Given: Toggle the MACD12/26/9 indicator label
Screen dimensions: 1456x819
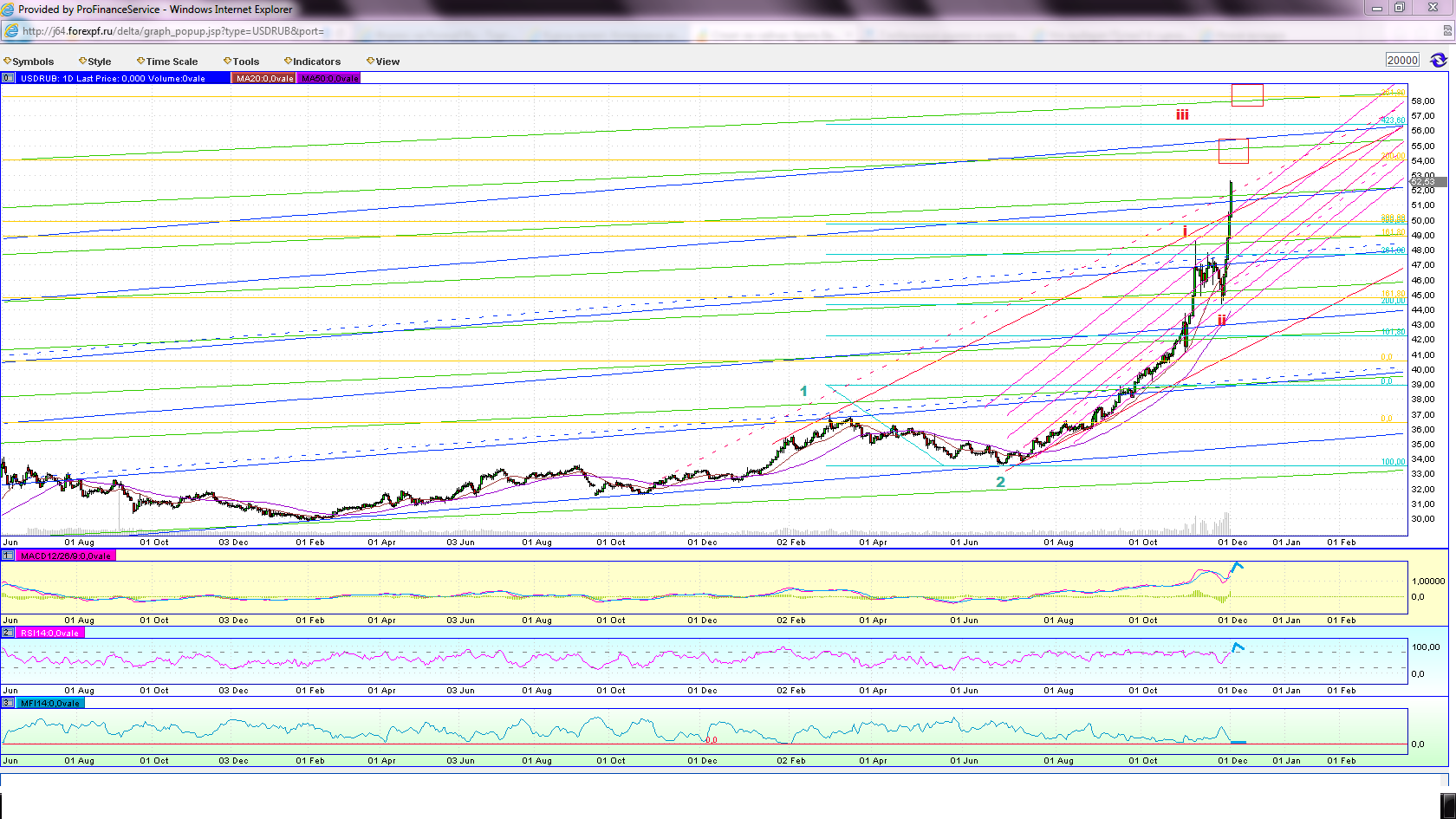Looking at the screenshot, I should pos(66,556).
